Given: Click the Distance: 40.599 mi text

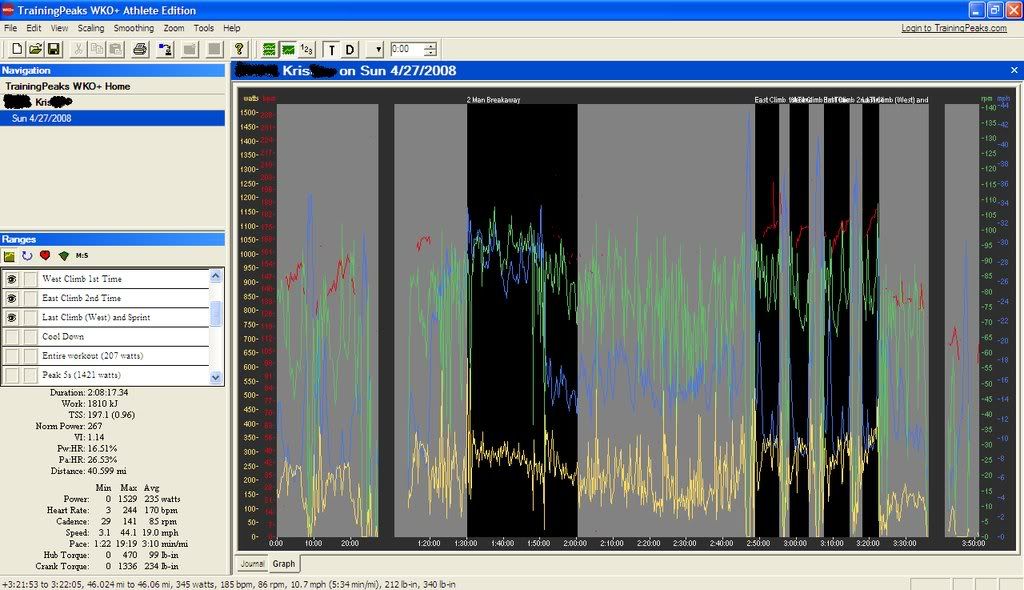Looking at the screenshot, I should [x=88, y=470].
